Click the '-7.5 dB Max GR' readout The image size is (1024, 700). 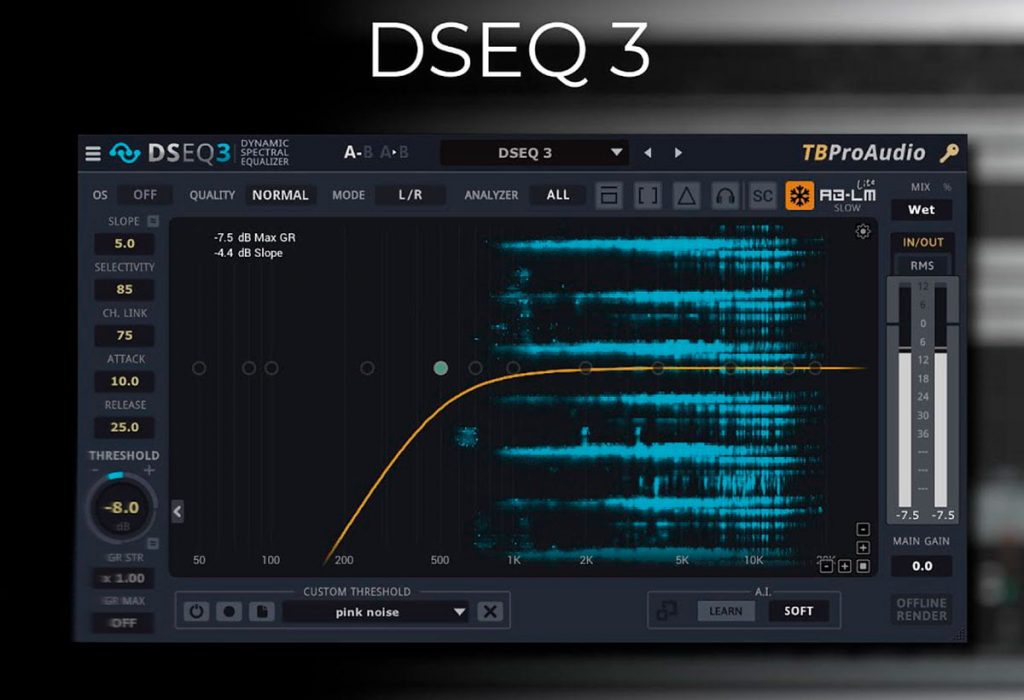[255, 238]
